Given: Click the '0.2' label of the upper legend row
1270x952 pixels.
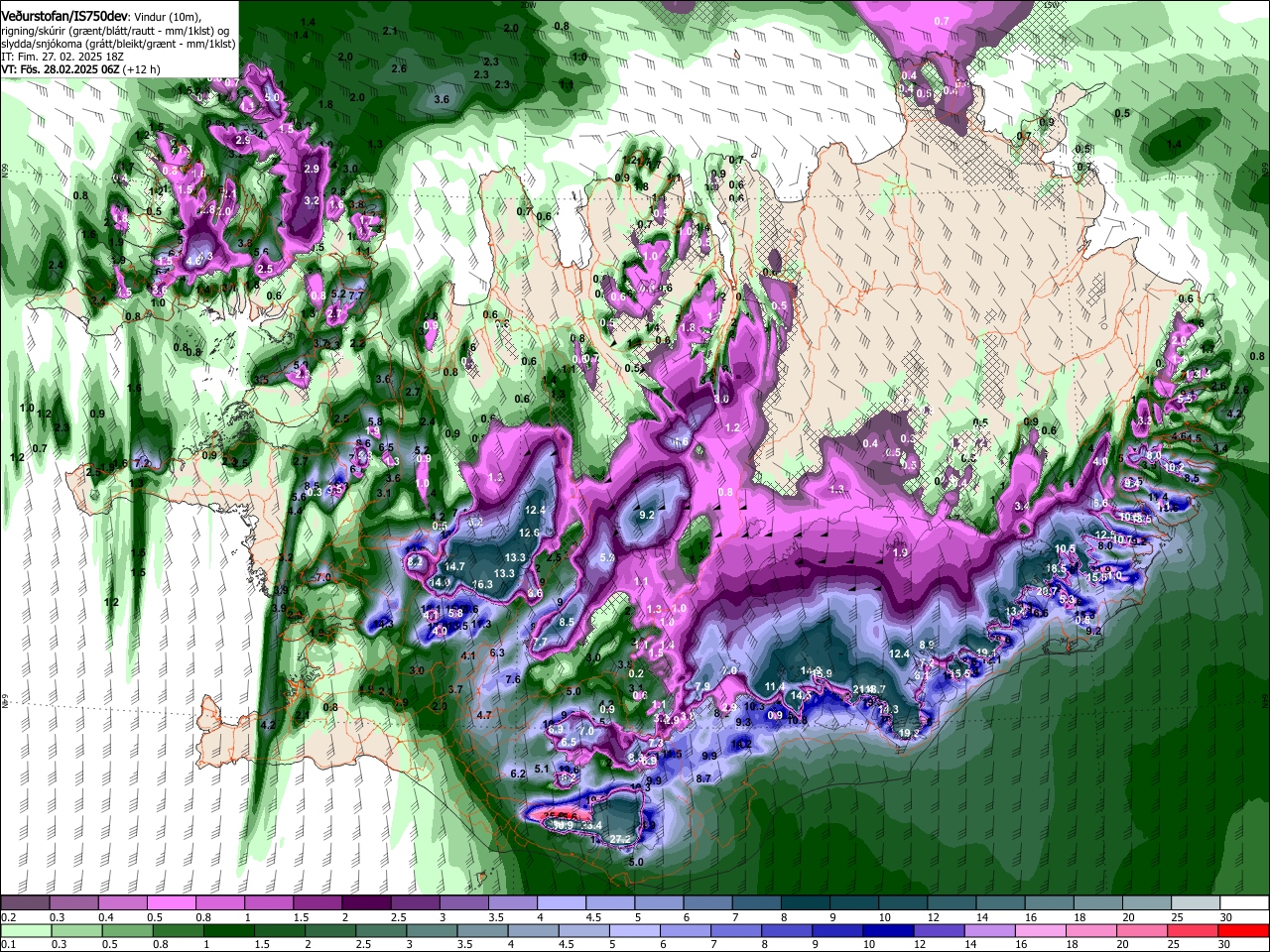Looking at the screenshot, I should tap(9, 917).
